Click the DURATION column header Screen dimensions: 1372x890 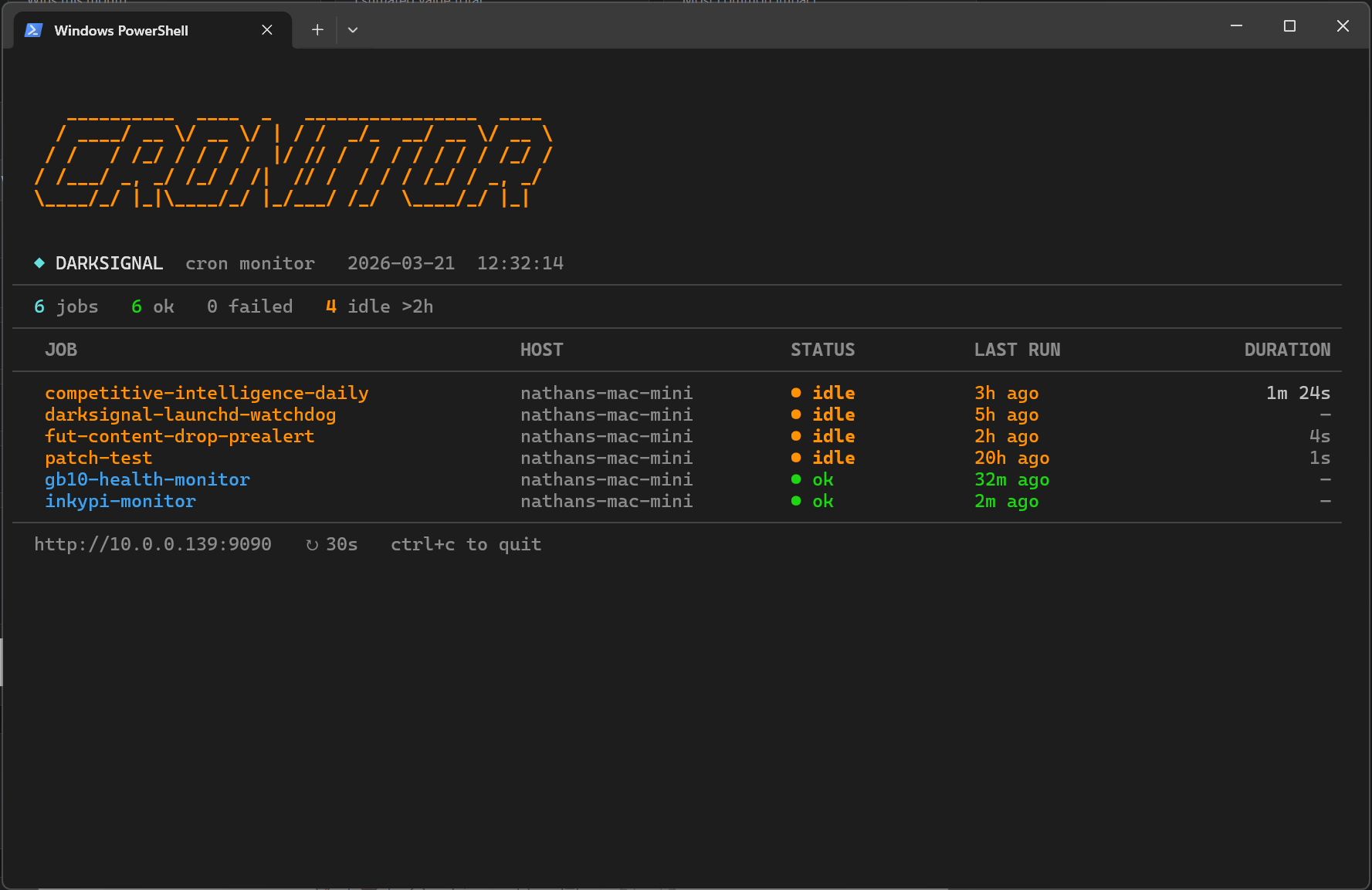point(1288,350)
